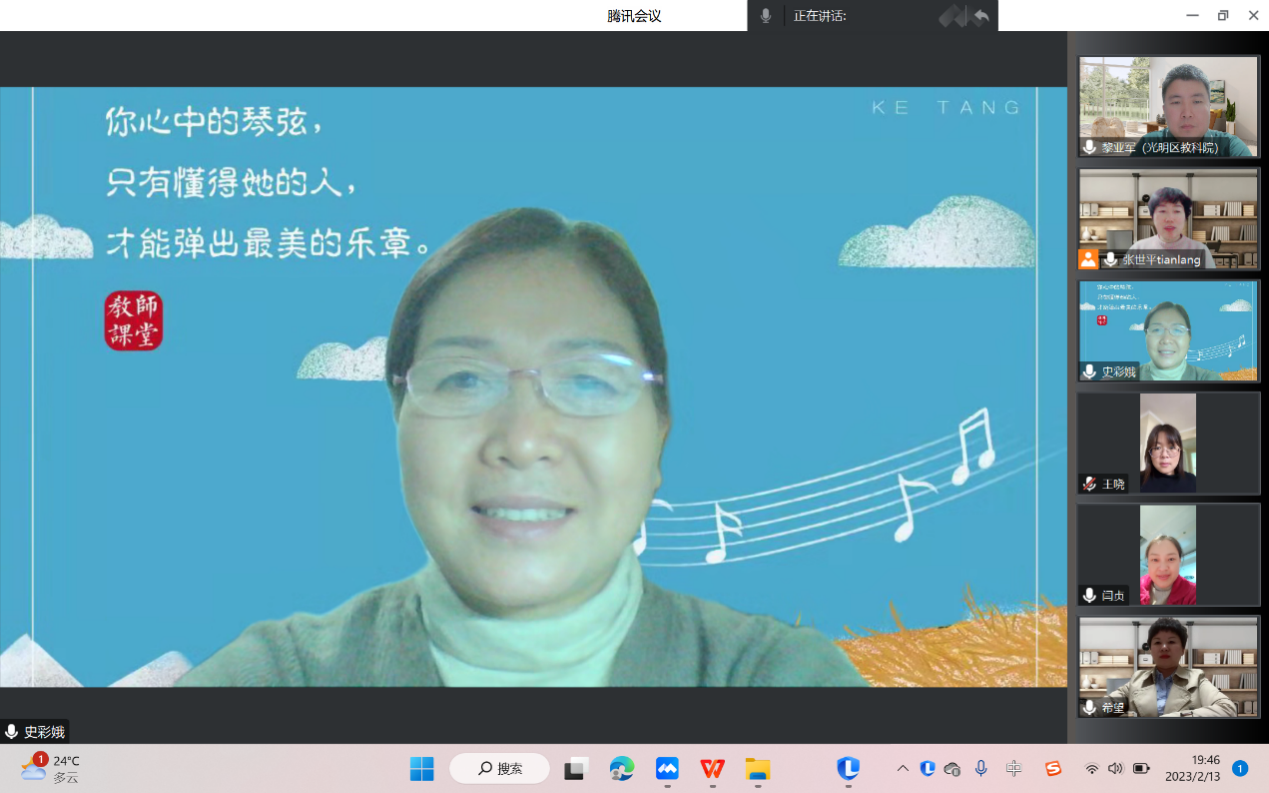The width and height of the screenshot is (1269, 793).
Task: Click the speaking indicator mic in the title bar
Action: pos(764,15)
